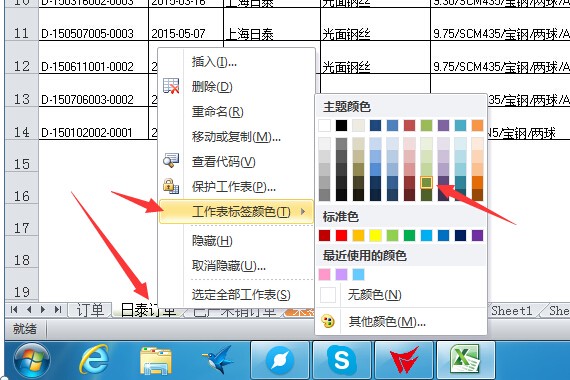Select the row 15 header
This screenshot has height=380, width=570.
click(x=21, y=164)
